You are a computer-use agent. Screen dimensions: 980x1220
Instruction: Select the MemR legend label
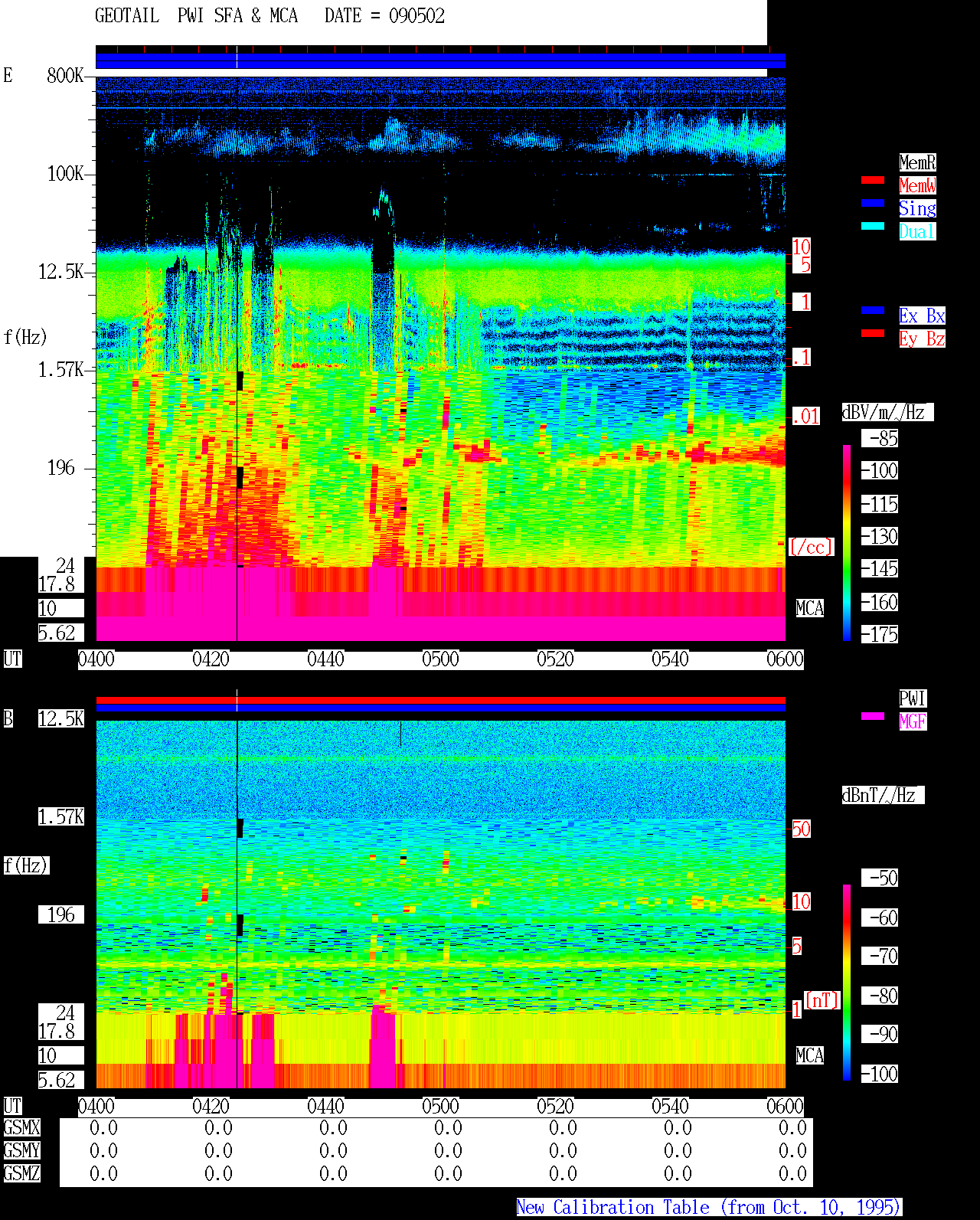[x=917, y=162]
